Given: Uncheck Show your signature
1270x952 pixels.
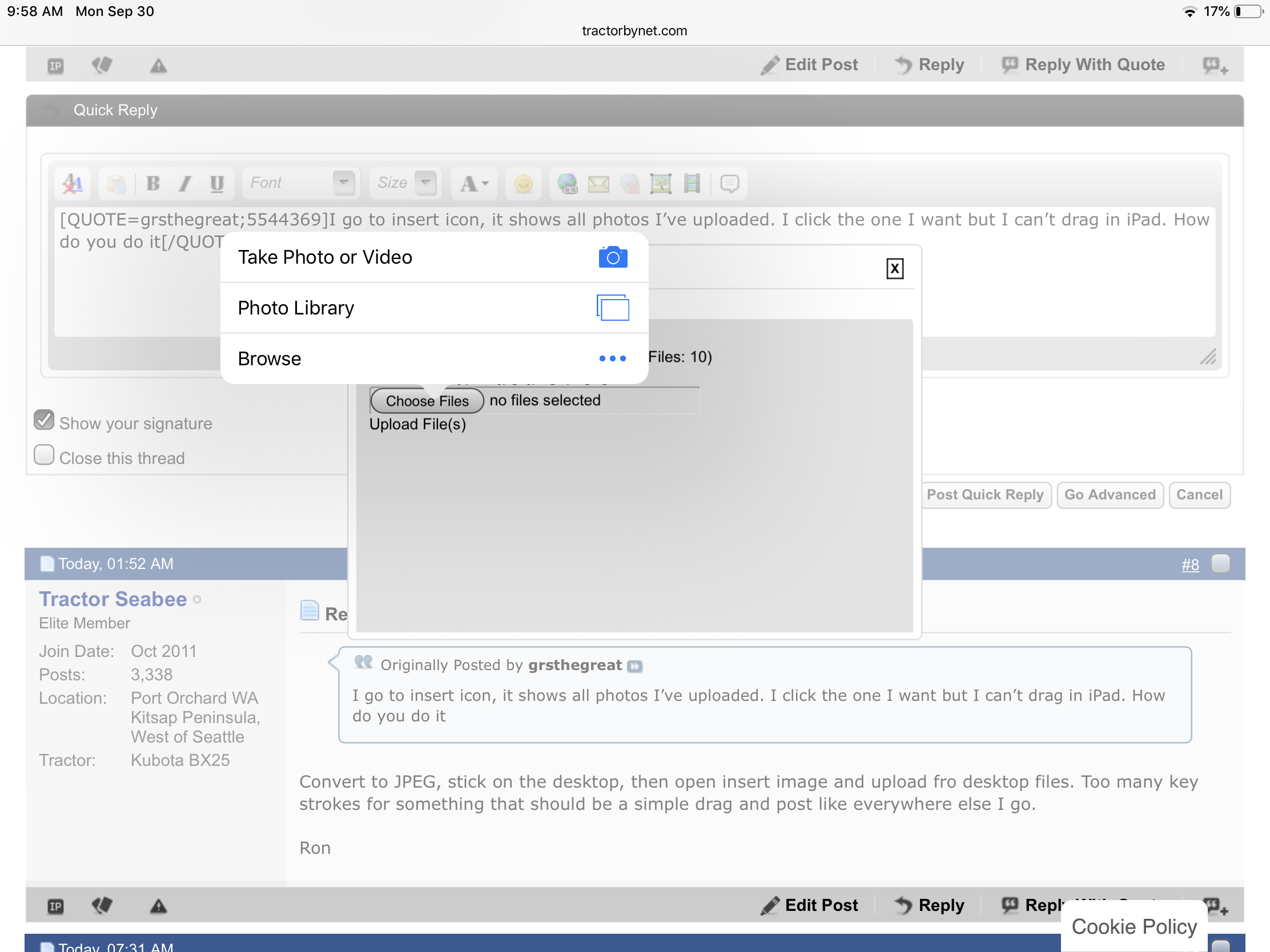Looking at the screenshot, I should pos(44,420).
